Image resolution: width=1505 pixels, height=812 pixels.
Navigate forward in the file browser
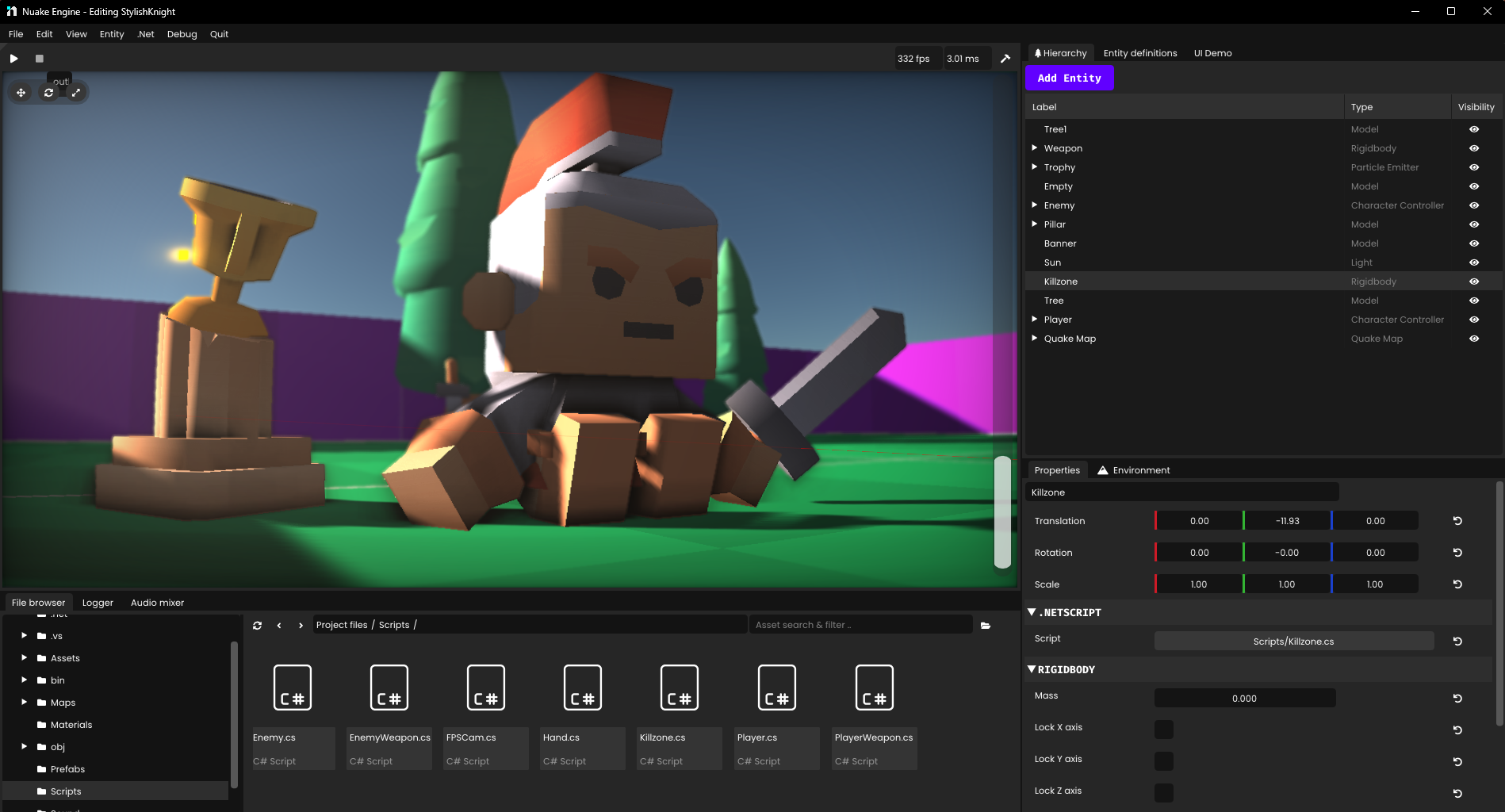click(301, 626)
